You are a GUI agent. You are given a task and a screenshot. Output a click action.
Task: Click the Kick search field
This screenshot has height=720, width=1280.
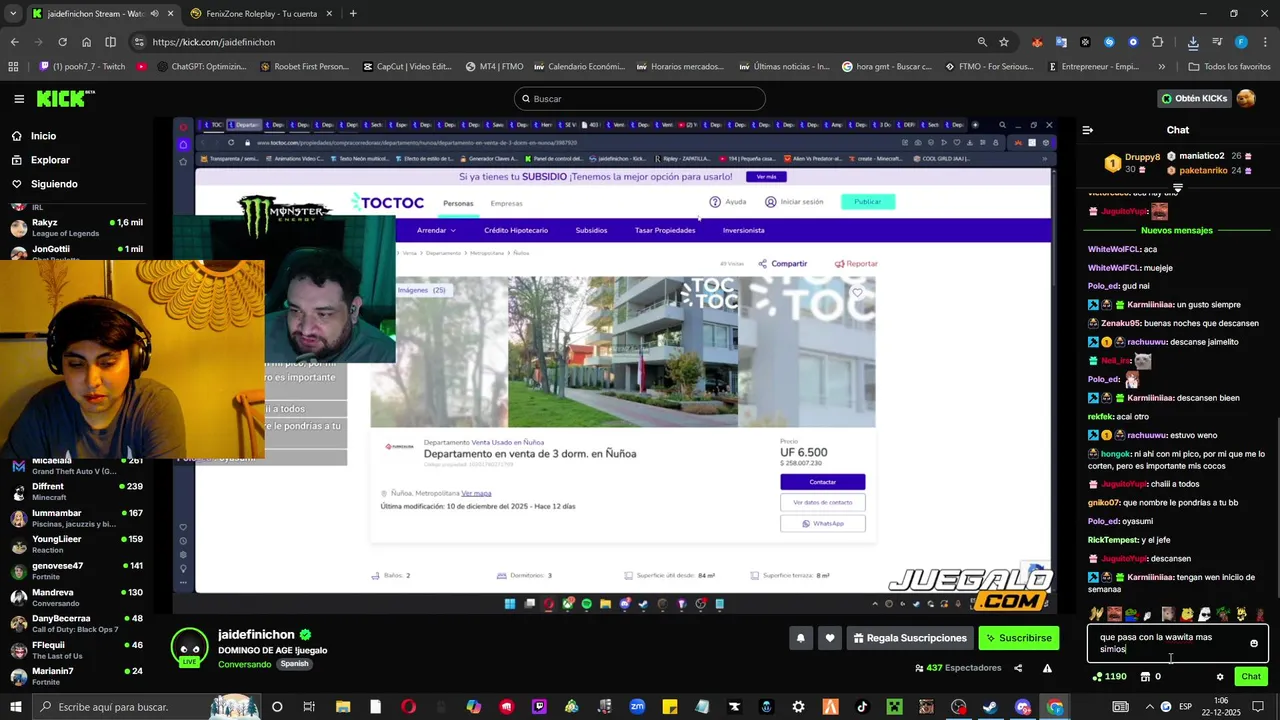640,99
